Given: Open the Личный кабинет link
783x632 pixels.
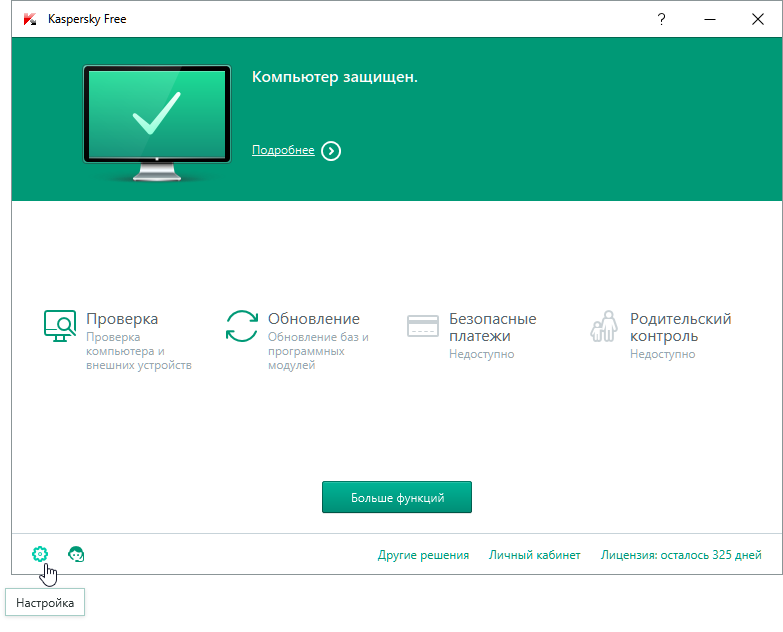Looking at the screenshot, I should click(534, 555).
